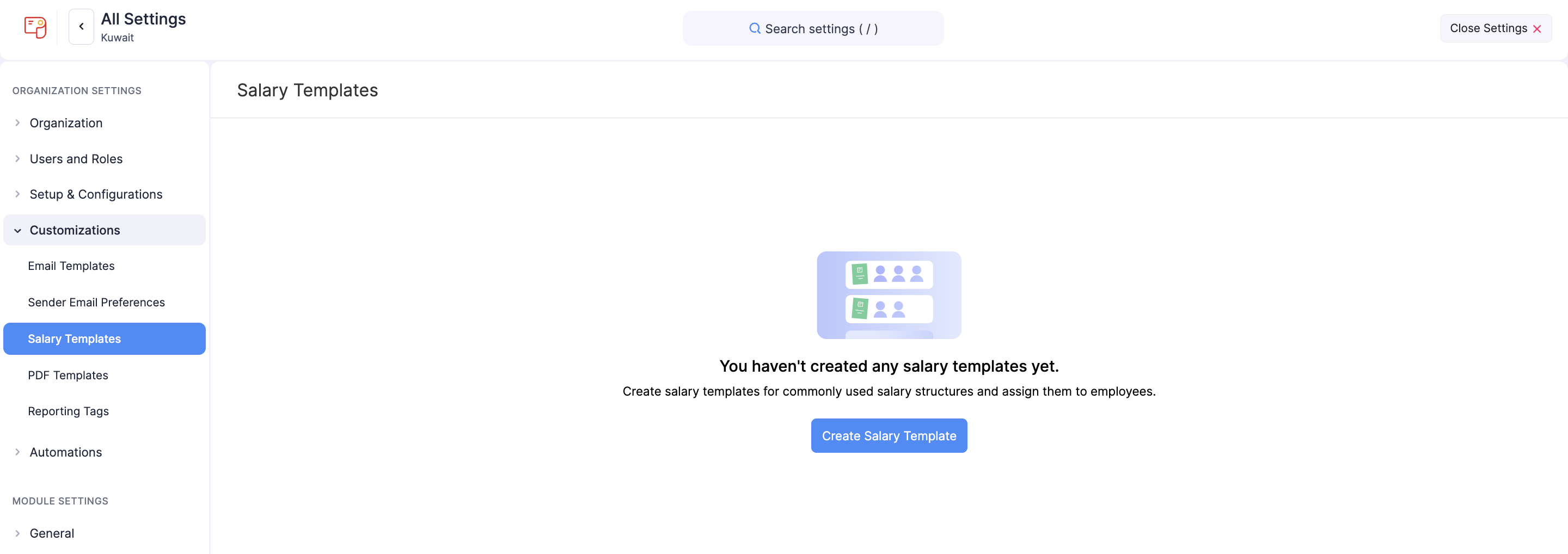The width and height of the screenshot is (1568, 554).
Task: Click Close Settings
Action: 1490,28
